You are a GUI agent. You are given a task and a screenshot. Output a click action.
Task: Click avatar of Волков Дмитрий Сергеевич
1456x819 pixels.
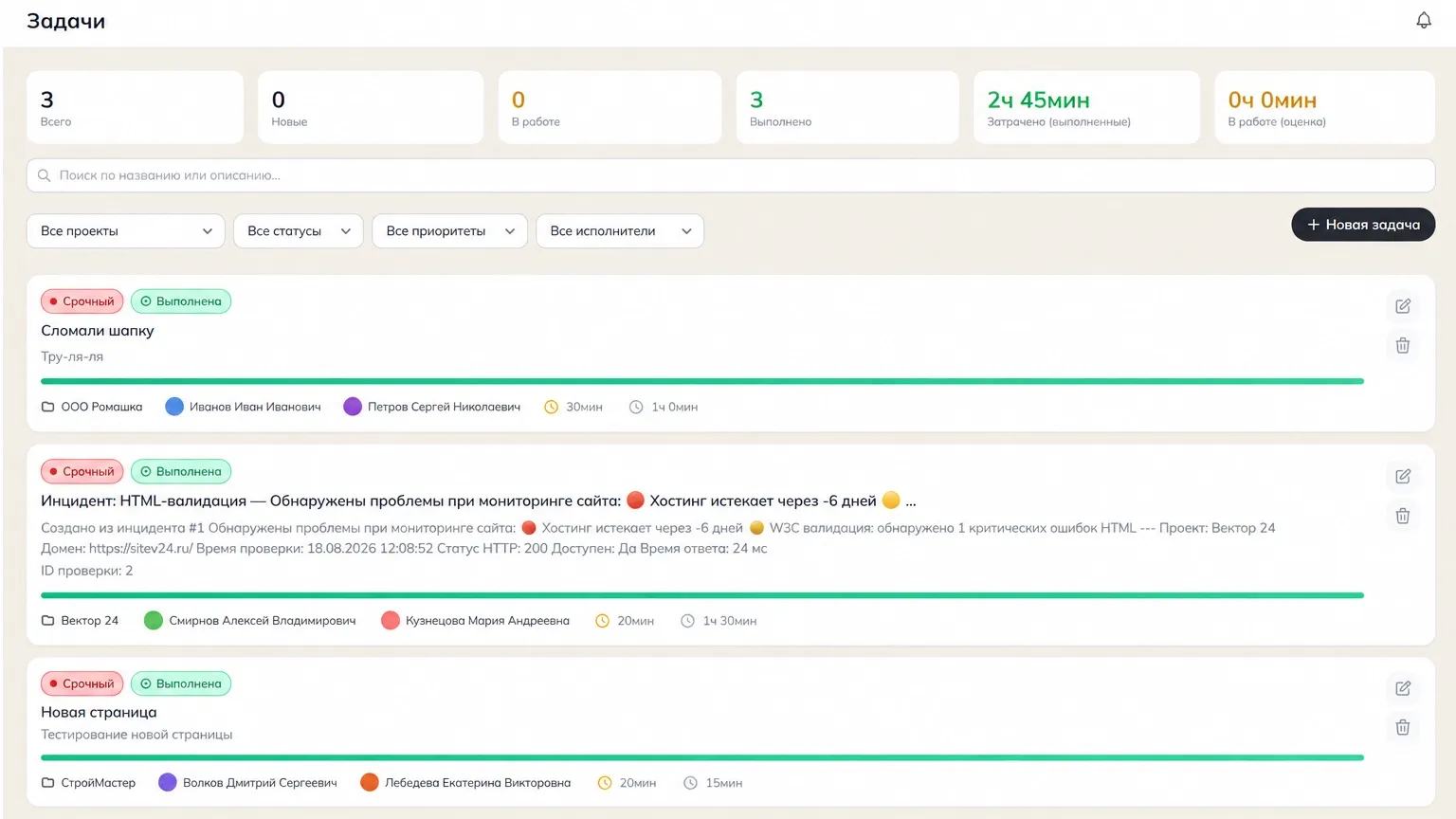168,783
